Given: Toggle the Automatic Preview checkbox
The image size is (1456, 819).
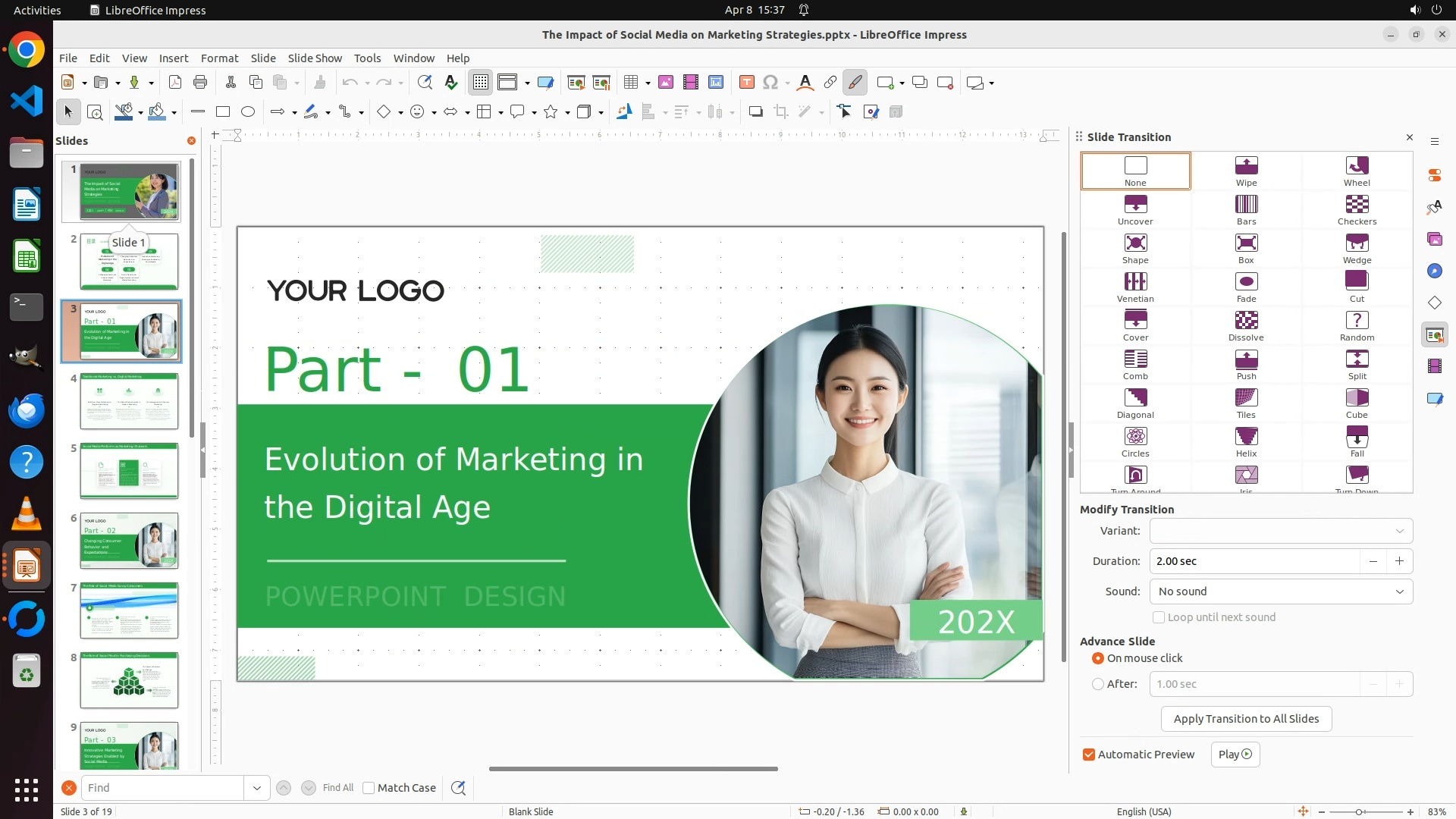Looking at the screenshot, I should point(1089,755).
